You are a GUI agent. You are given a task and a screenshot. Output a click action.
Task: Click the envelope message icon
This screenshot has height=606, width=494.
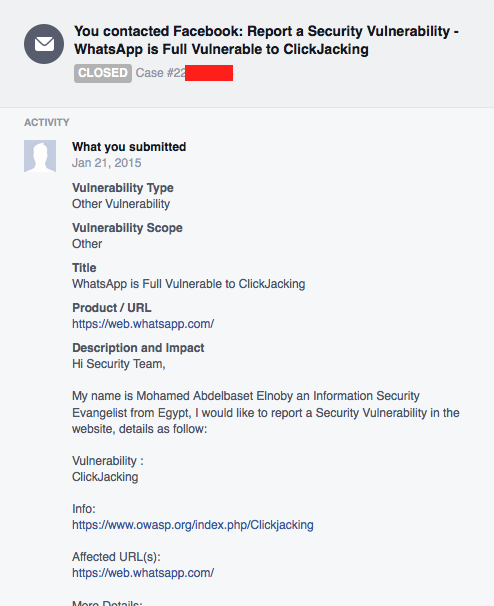44,44
